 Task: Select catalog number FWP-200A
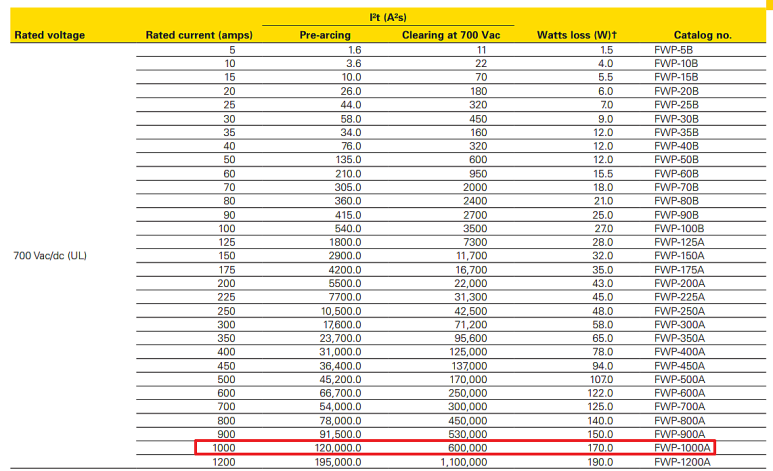coord(679,284)
